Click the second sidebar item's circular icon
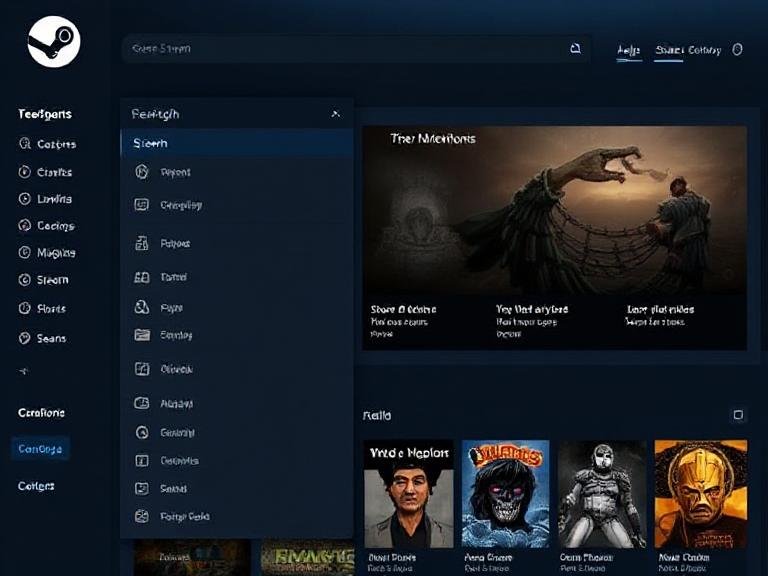768x576 pixels. click(x=24, y=172)
